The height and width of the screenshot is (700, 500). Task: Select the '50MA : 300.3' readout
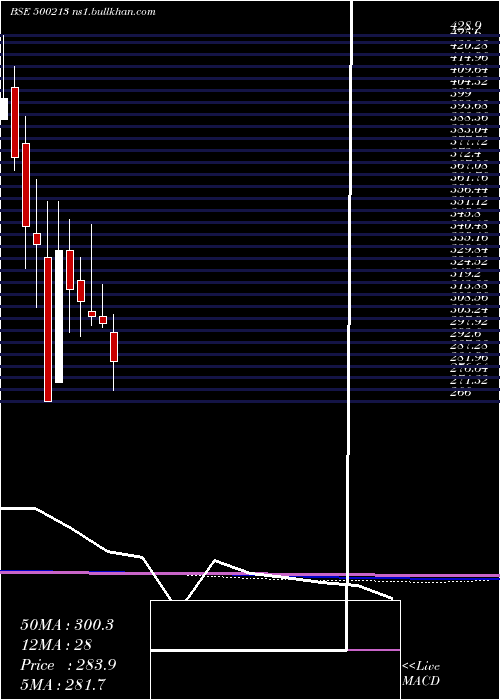[x=67, y=625]
